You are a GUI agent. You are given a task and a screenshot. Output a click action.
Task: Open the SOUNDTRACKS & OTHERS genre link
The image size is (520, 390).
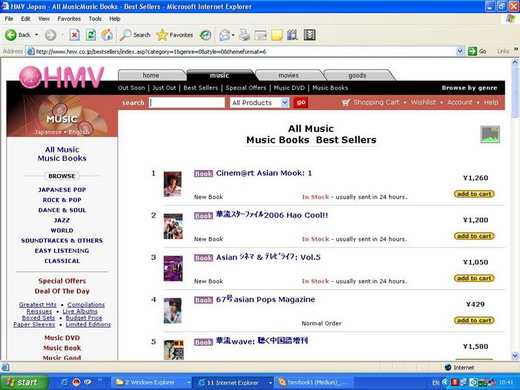pyautogui.click(x=62, y=240)
